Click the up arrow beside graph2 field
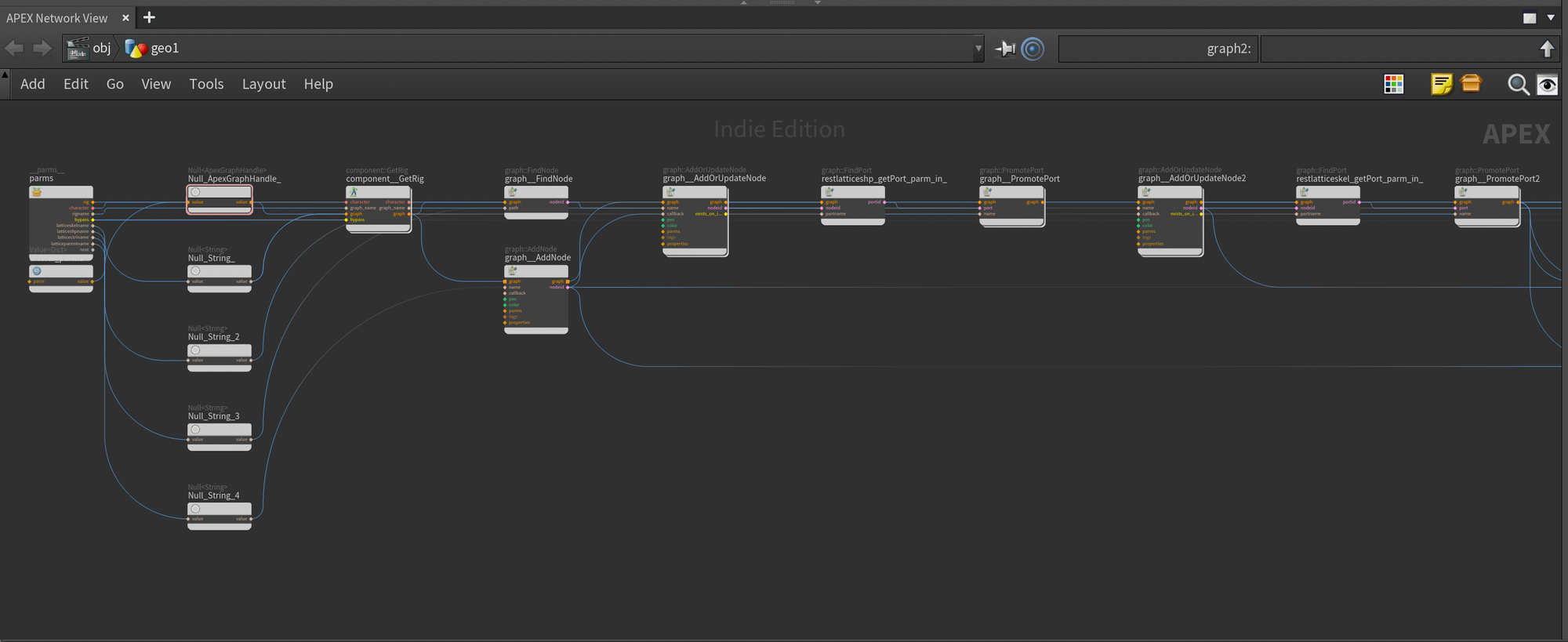Screen dimensions: 1568x642 (1547, 49)
